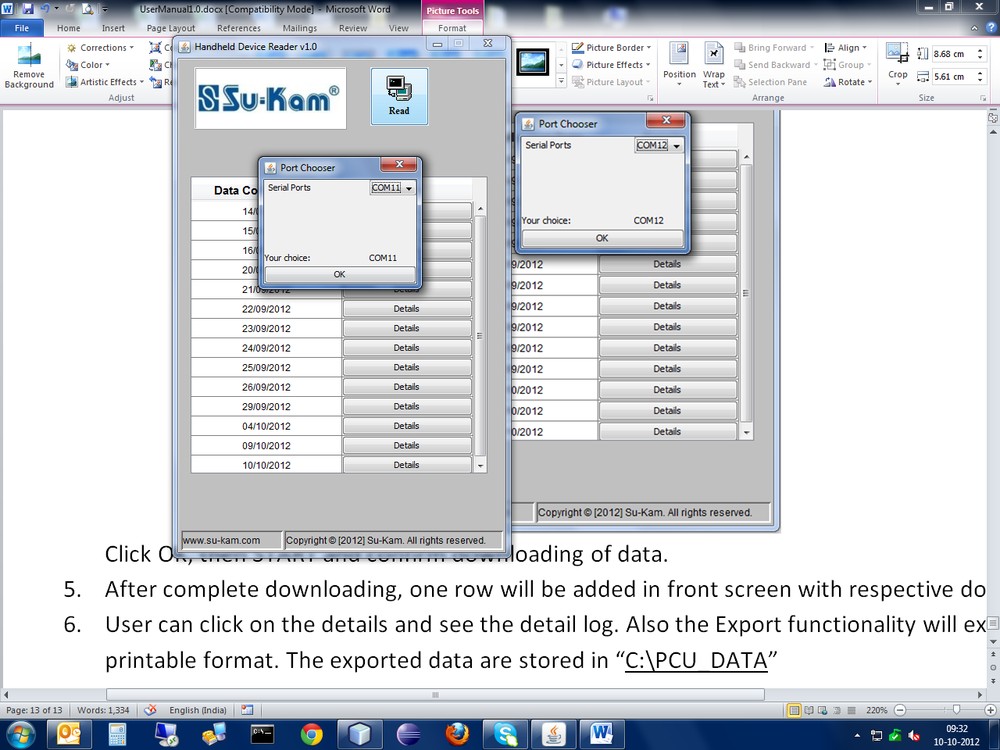Click the zoom slider handle
This screenshot has width=1000, height=750.
955,710
